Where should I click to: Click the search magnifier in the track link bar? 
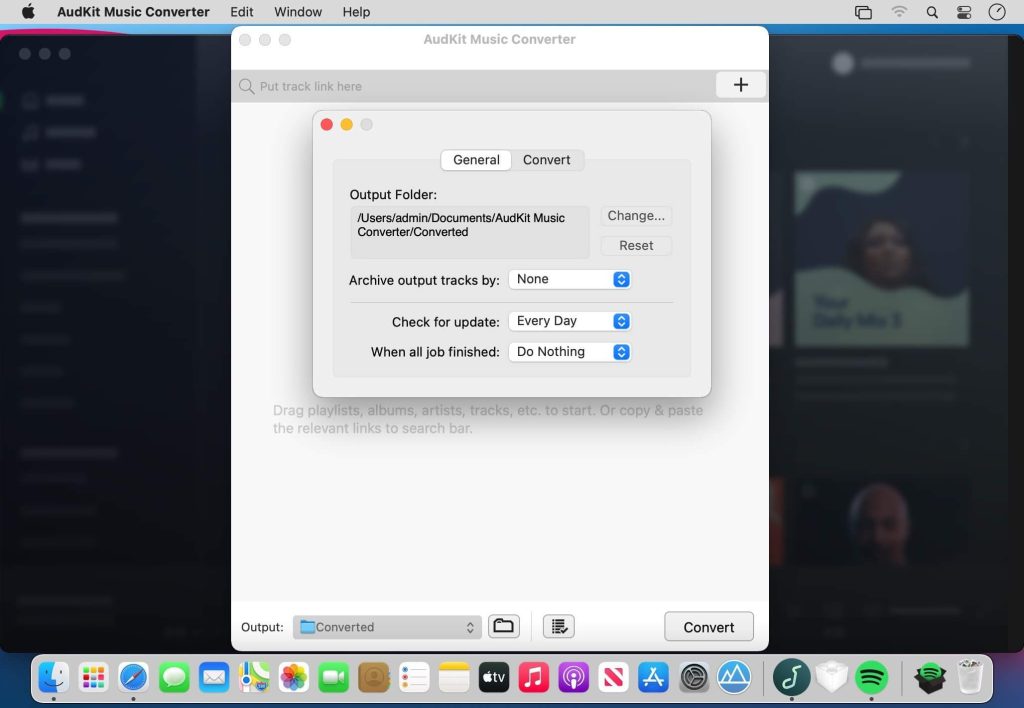coord(246,87)
